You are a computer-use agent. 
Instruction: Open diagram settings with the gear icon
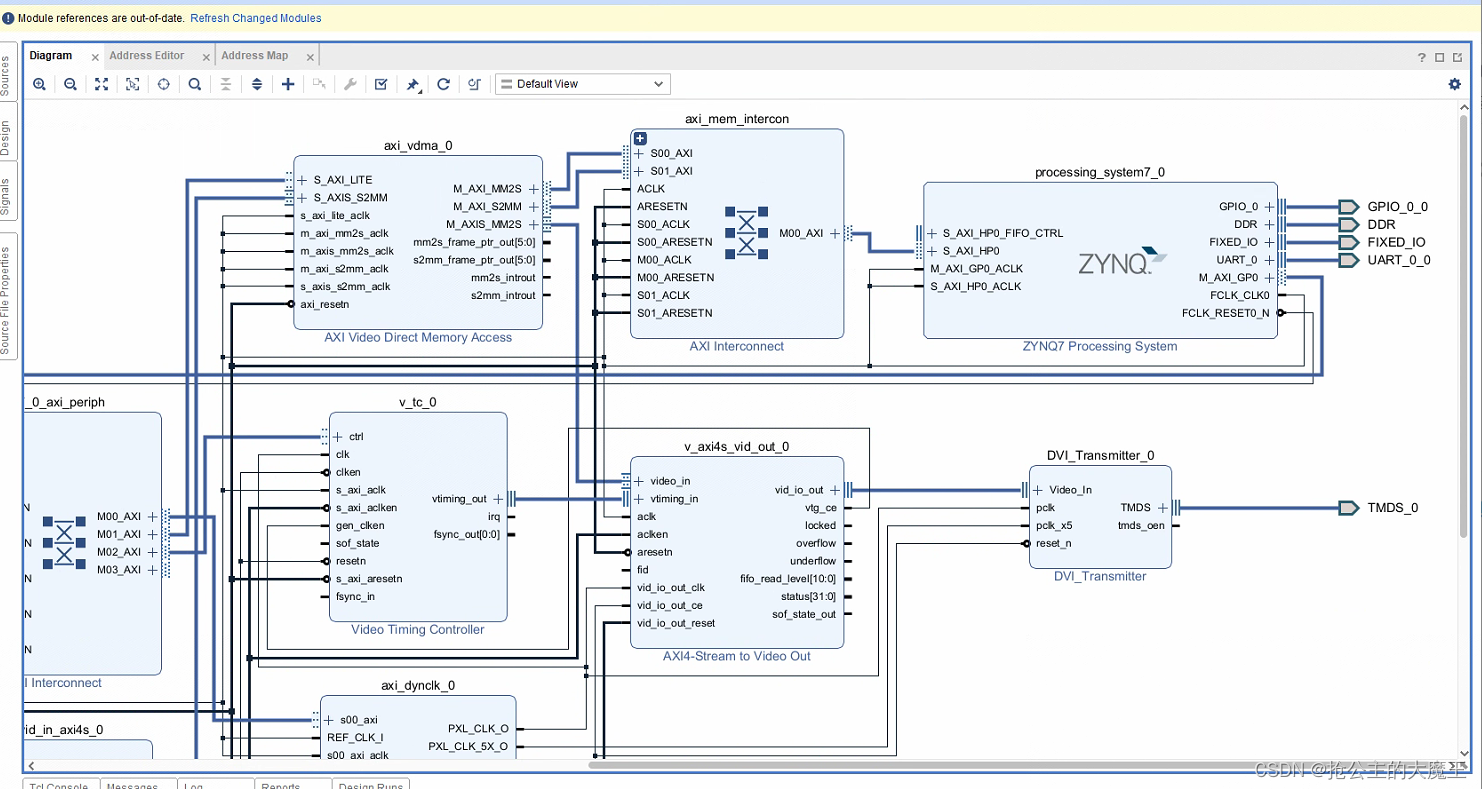tap(1455, 84)
